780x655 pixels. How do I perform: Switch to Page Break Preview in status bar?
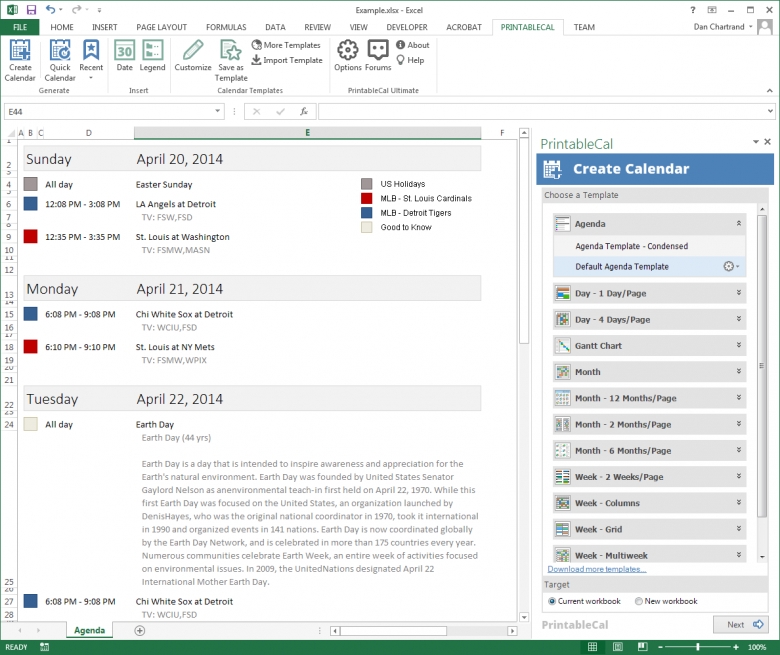[643, 647]
